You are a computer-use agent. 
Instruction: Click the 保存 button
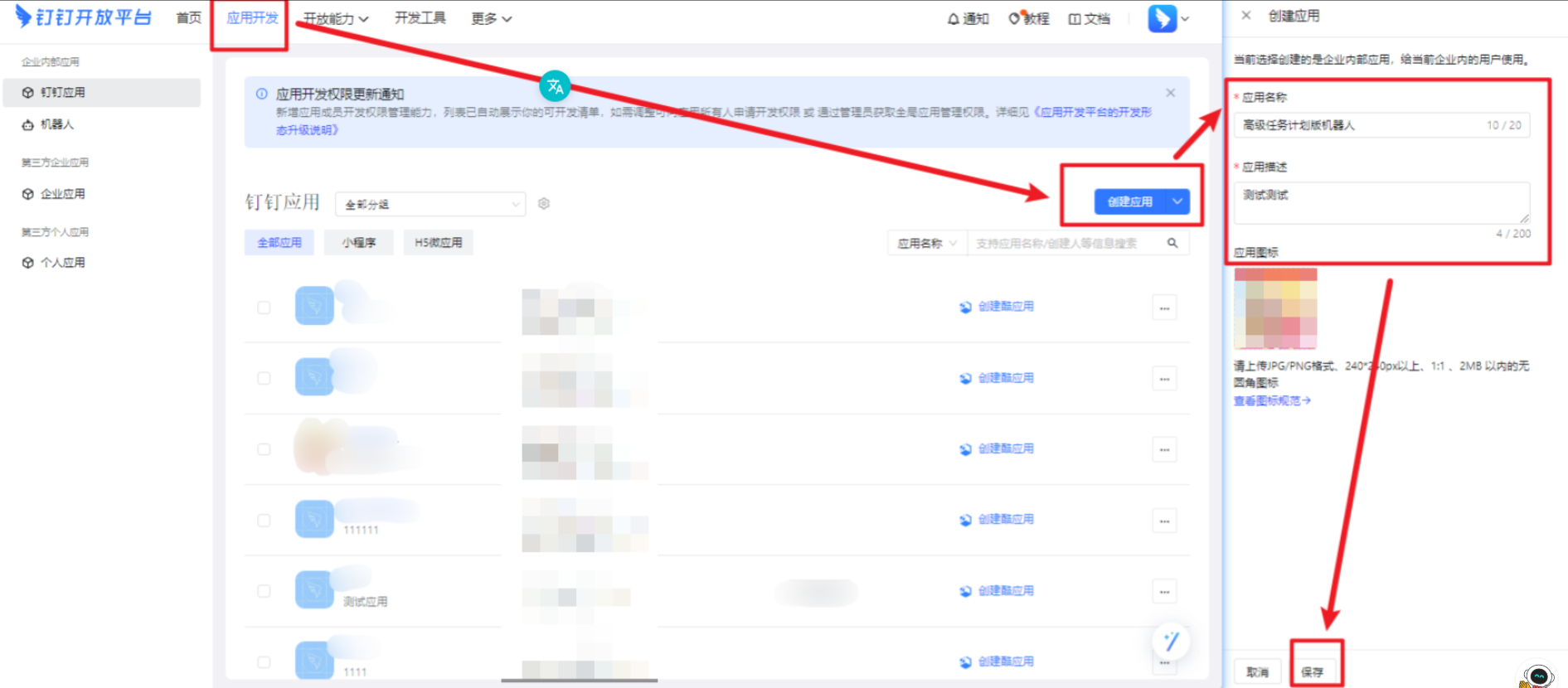pyautogui.click(x=1313, y=672)
